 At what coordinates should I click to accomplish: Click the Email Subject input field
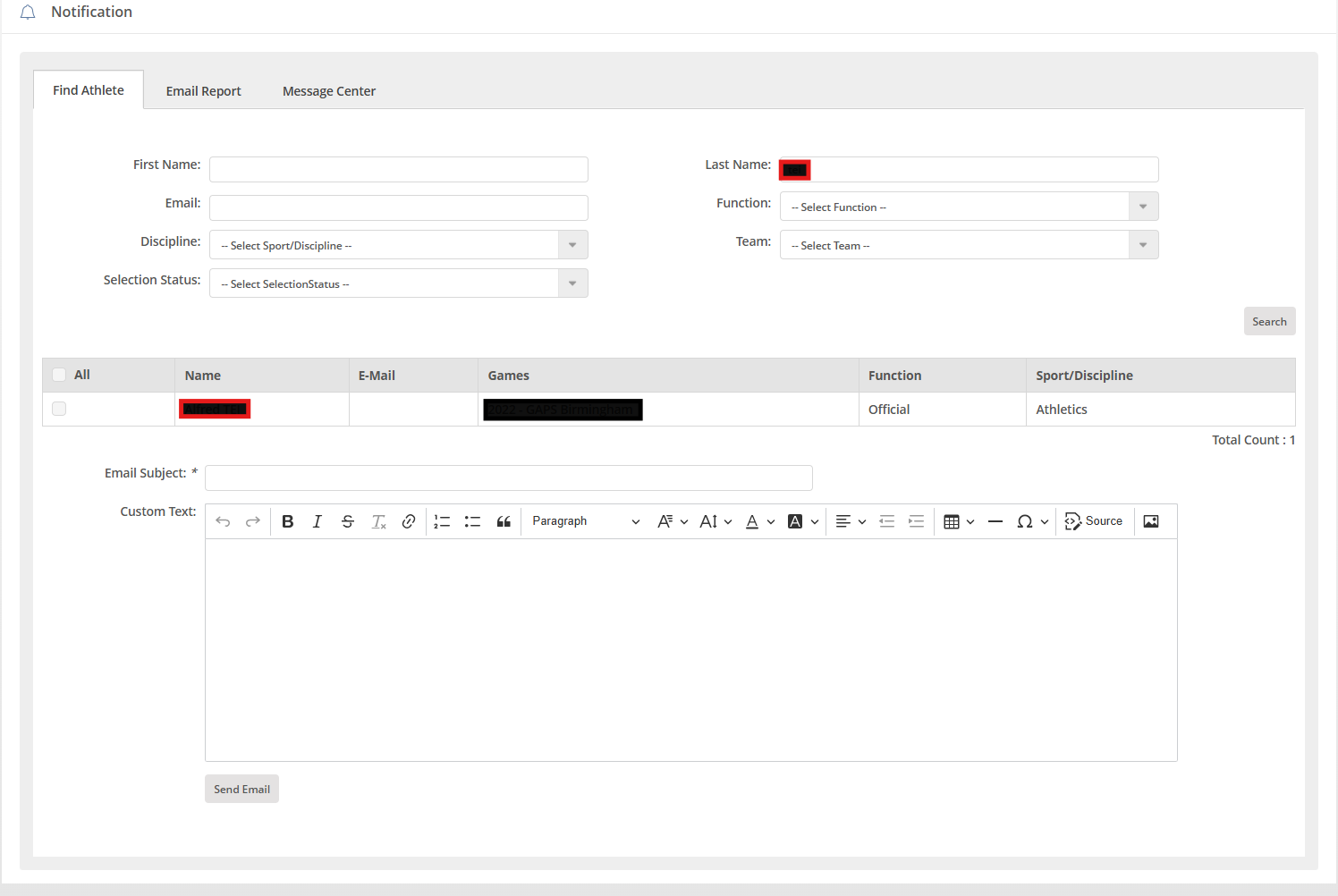(x=508, y=478)
